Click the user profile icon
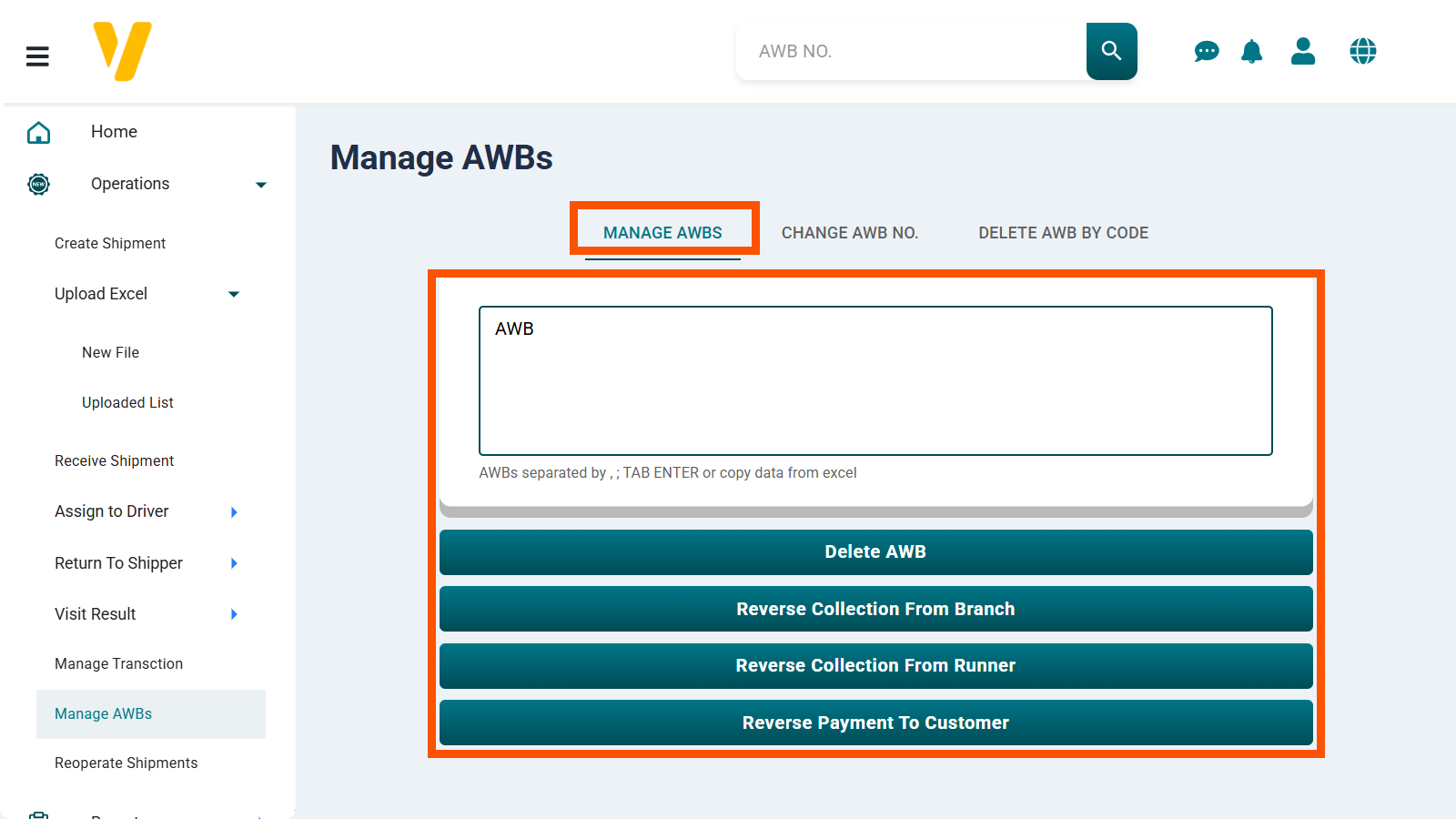Image resolution: width=1456 pixels, height=819 pixels. coord(1303,51)
